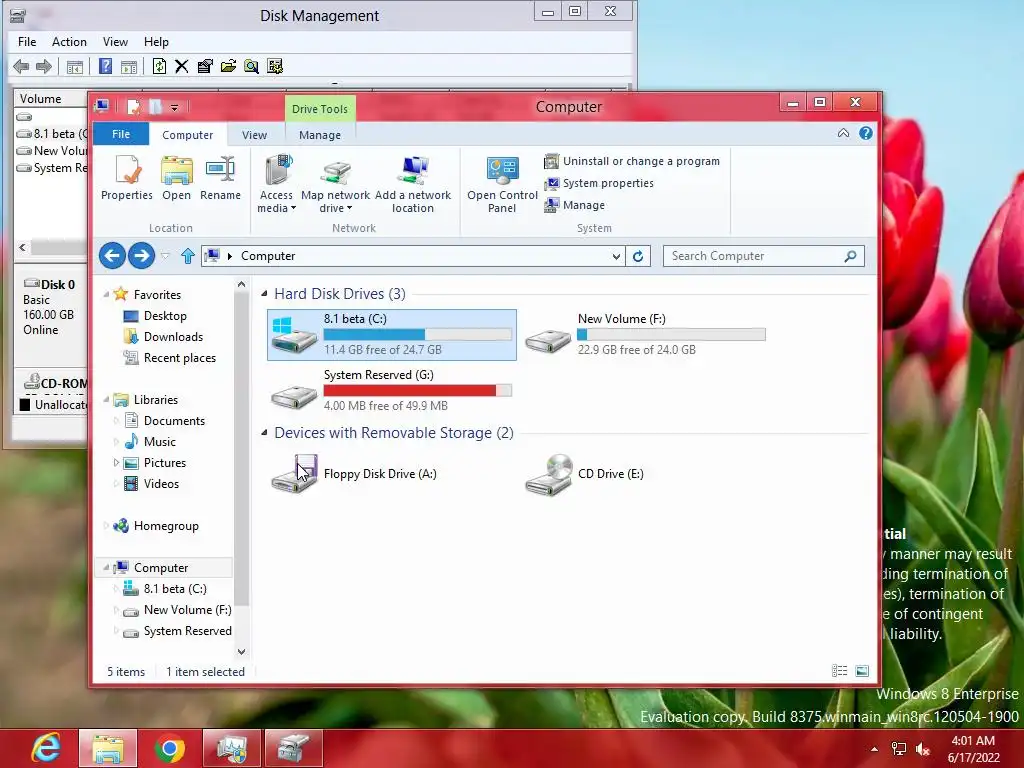Image resolution: width=1024 pixels, height=768 pixels.
Task: Expand the Pictures library node
Action: [x=116, y=462]
